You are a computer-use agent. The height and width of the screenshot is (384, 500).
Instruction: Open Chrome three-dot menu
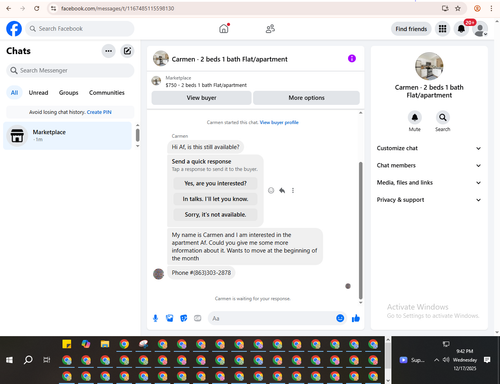tap(491, 8)
